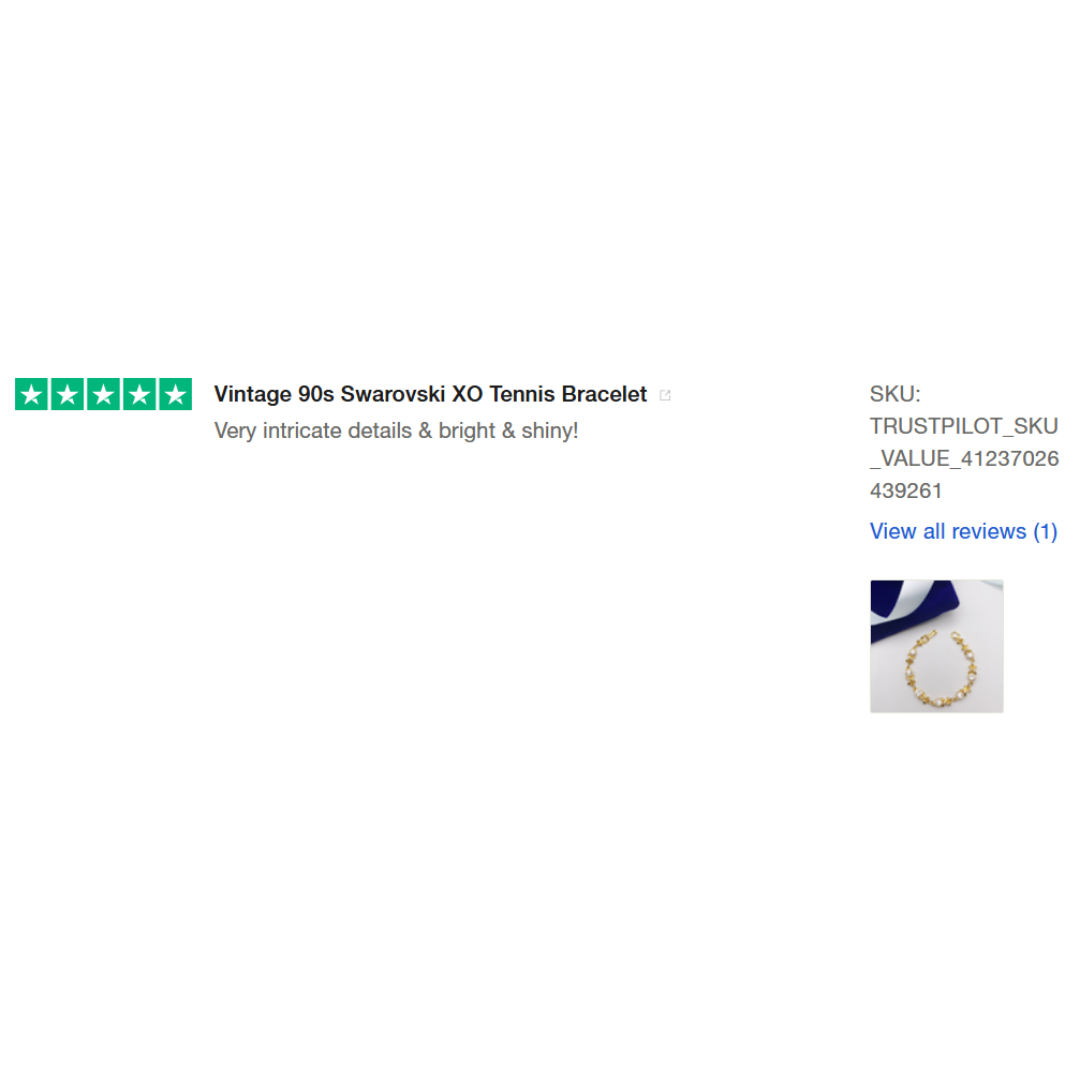Open the external link icon beside the title
The height and width of the screenshot is (1080, 1080).
(x=665, y=395)
